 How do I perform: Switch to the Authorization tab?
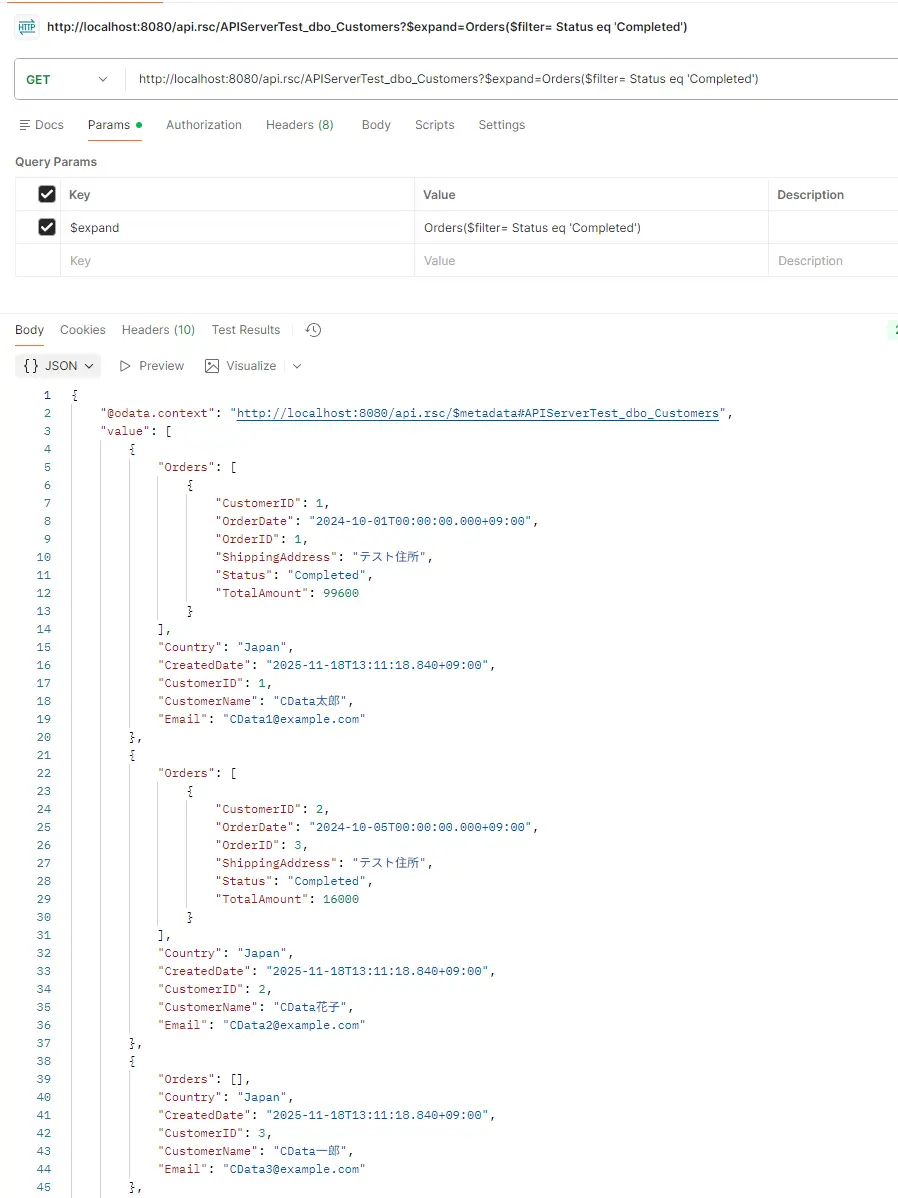pos(204,125)
